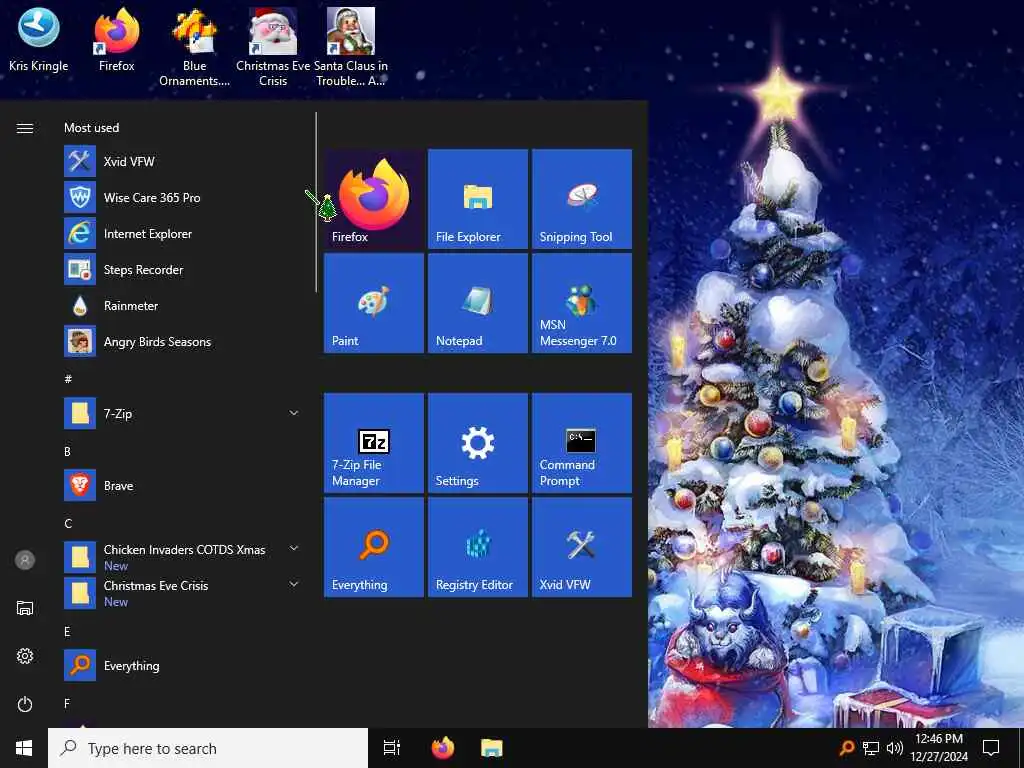Launch Xvid VFW from Most used list
Screen dimensions: 1024x768
(x=182, y=161)
